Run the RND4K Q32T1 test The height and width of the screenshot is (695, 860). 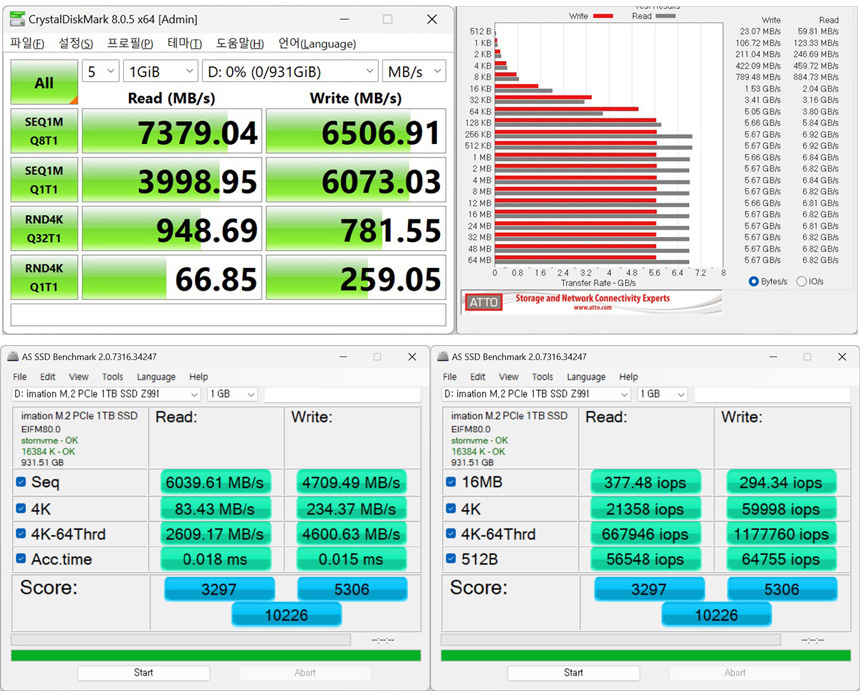click(44, 229)
